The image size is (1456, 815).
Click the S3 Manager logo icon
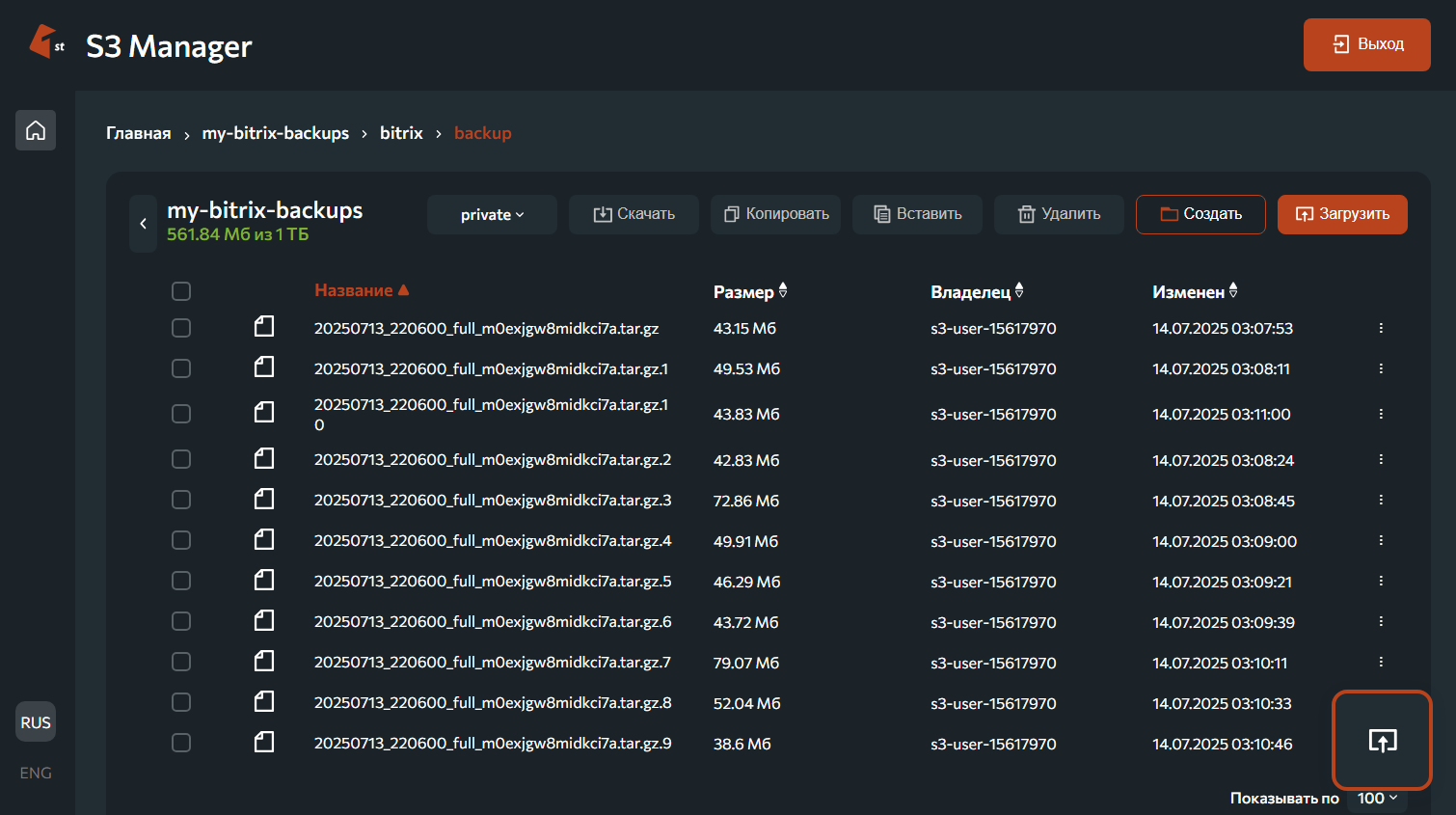click(46, 42)
